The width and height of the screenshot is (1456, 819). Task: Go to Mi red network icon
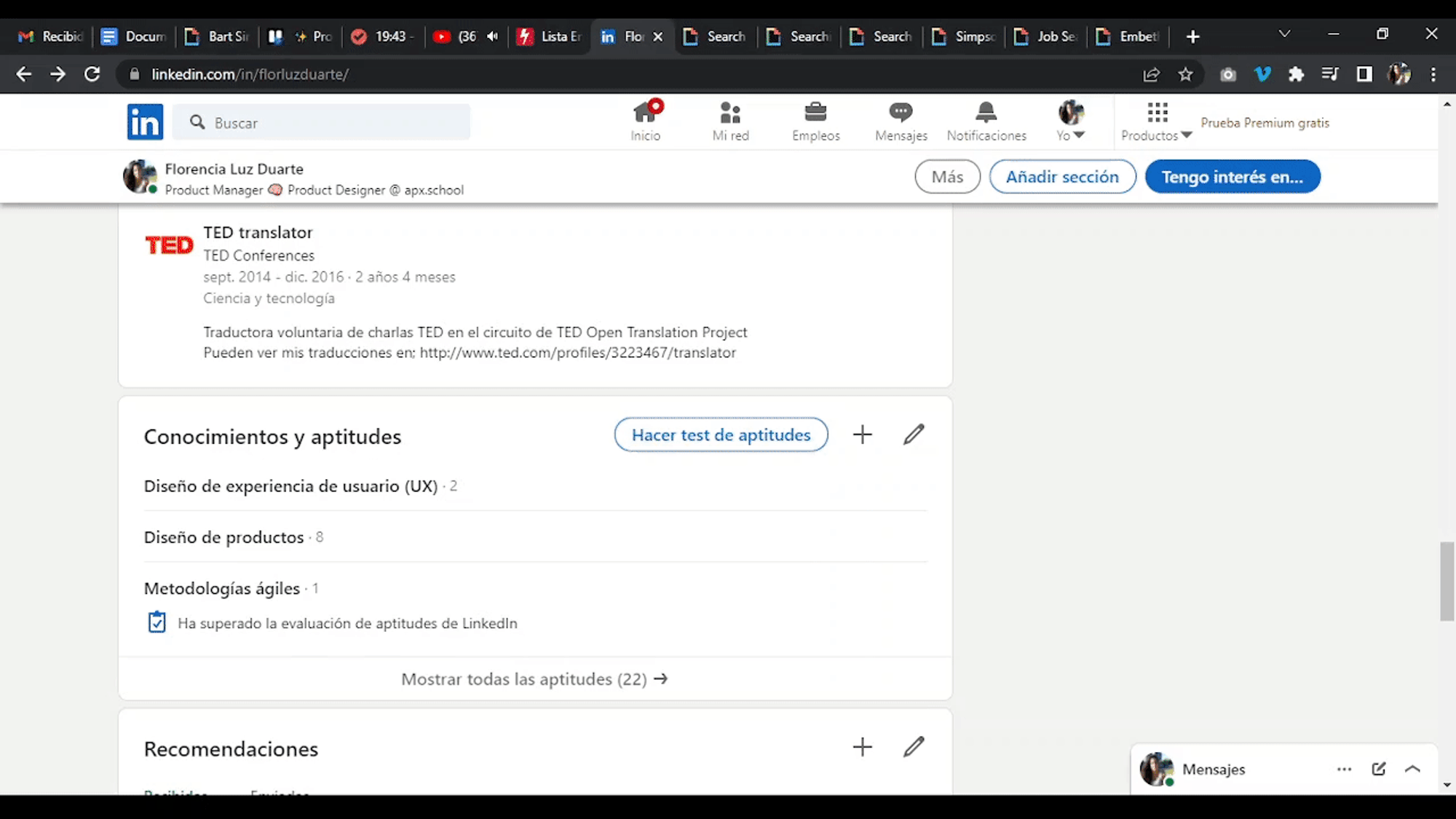point(730,113)
